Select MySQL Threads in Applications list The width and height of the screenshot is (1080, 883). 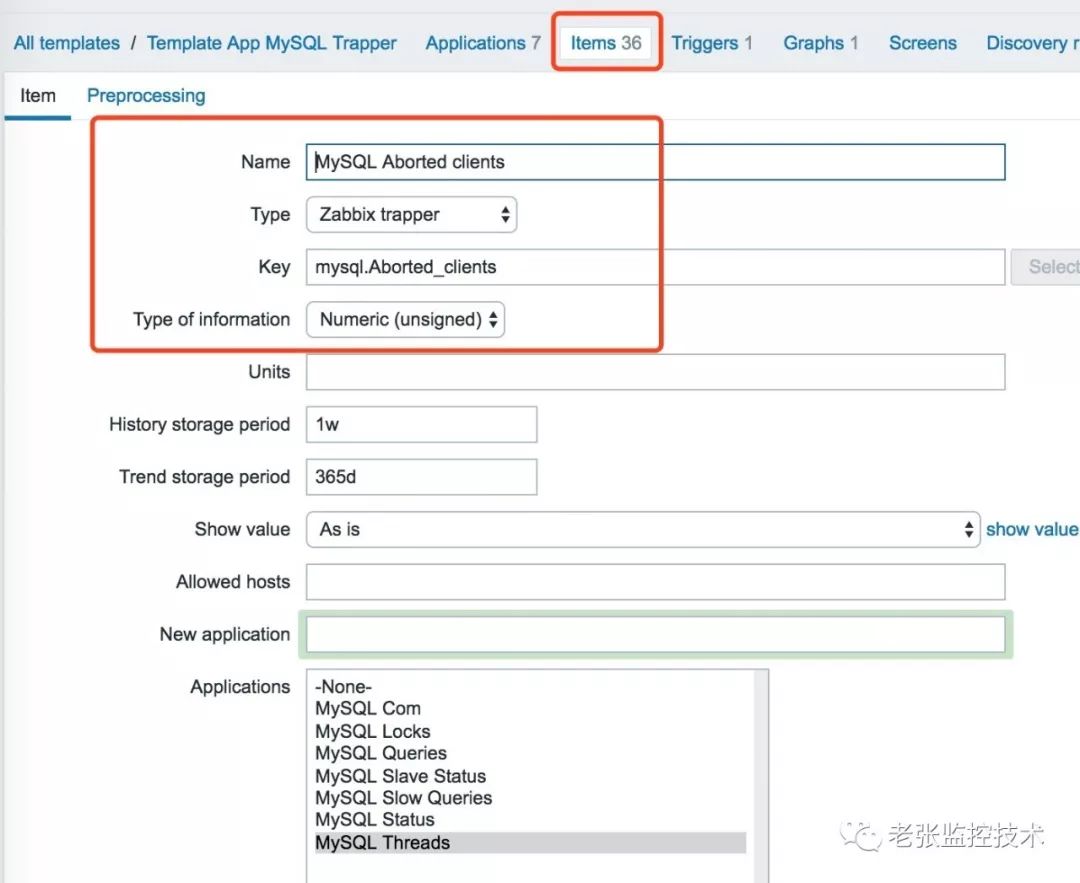tap(530, 842)
